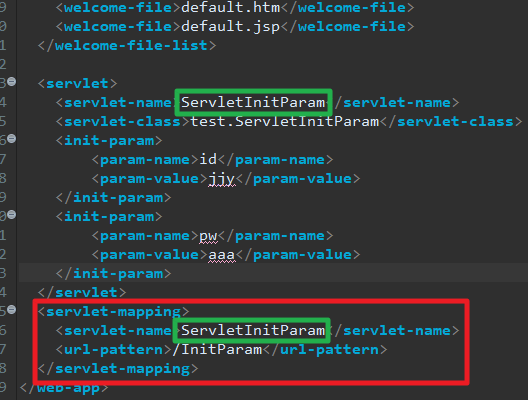Click the closing welcome-file-list tag
The width and height of the screenshot is (528, 400).
coord(127,45)
